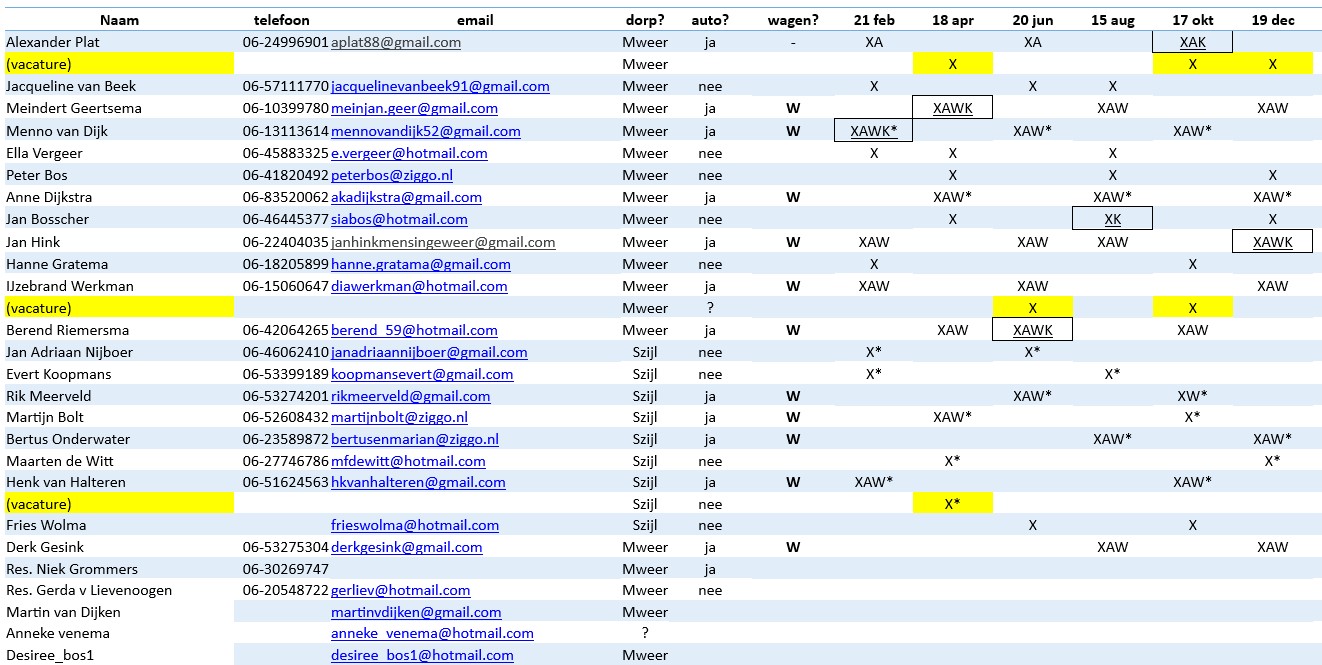Select the '21 feb' date header
The height and width of the screenshot is (665, 1322).
(873, 20)
